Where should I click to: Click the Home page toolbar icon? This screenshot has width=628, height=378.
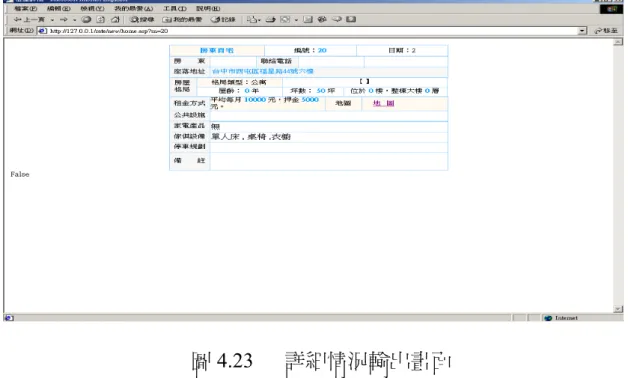click(x=115, y=19)
